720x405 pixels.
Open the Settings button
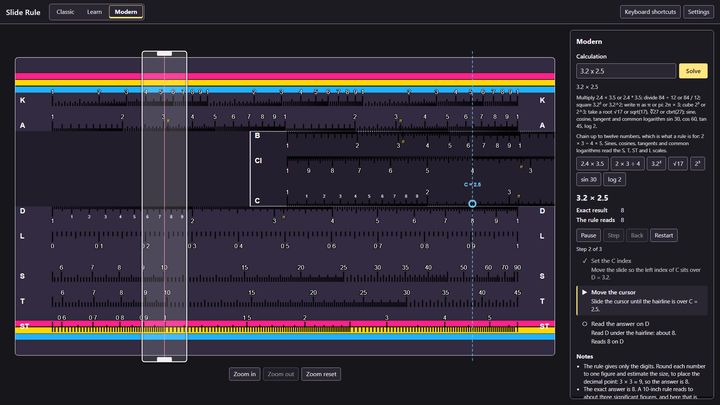tap(698, 12)
